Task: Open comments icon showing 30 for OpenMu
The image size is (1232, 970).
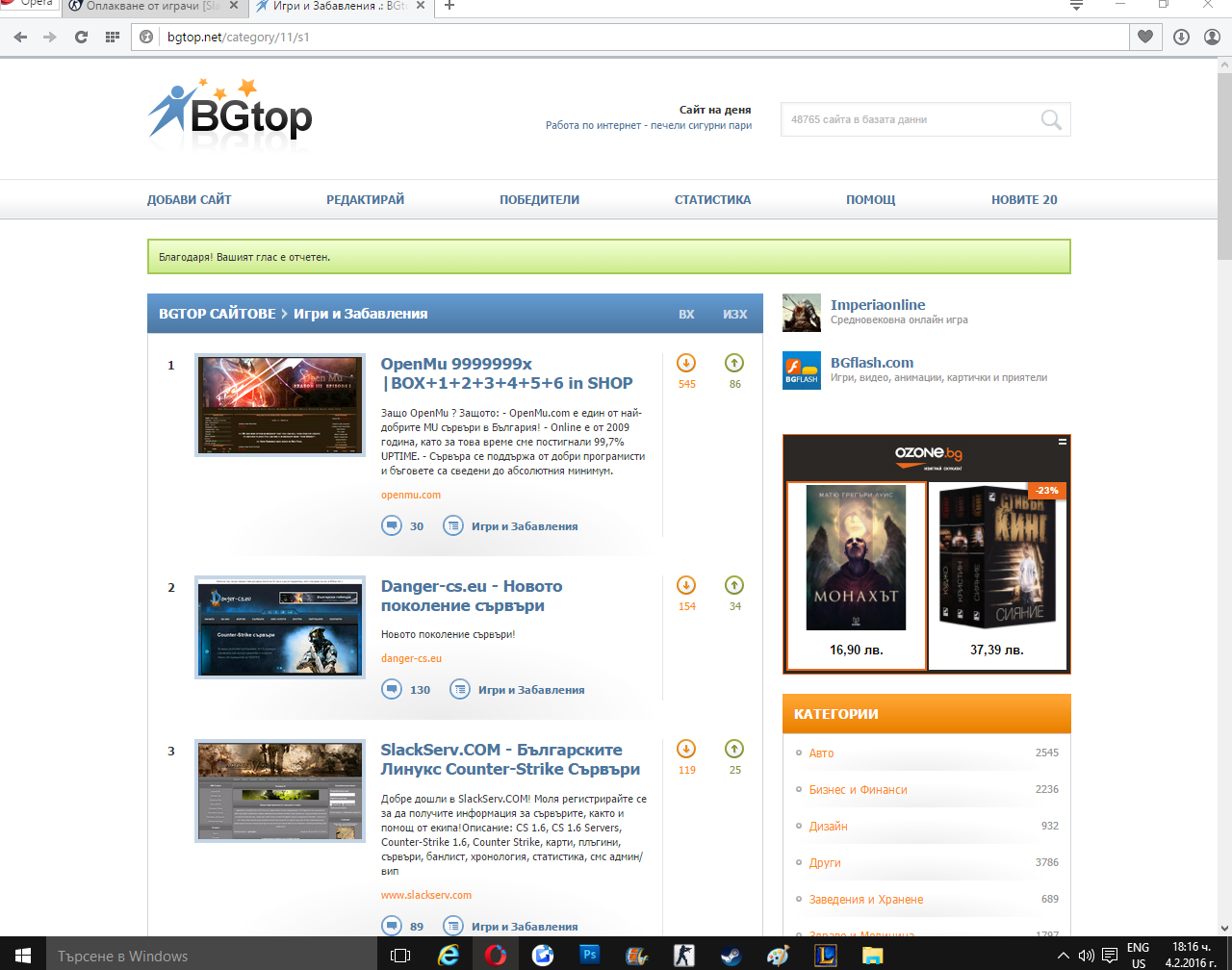Action: coord(392,526)
